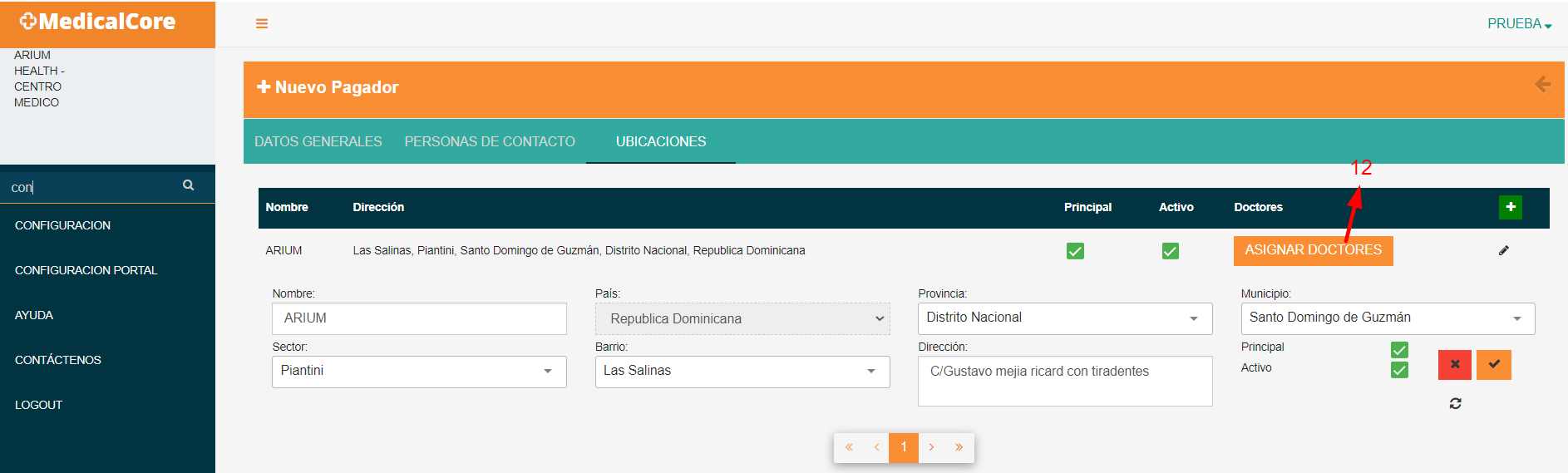Click the ASIGNAR DOCTORES button
This screenshot has height=473, width=1568.
coord(1314,250)
